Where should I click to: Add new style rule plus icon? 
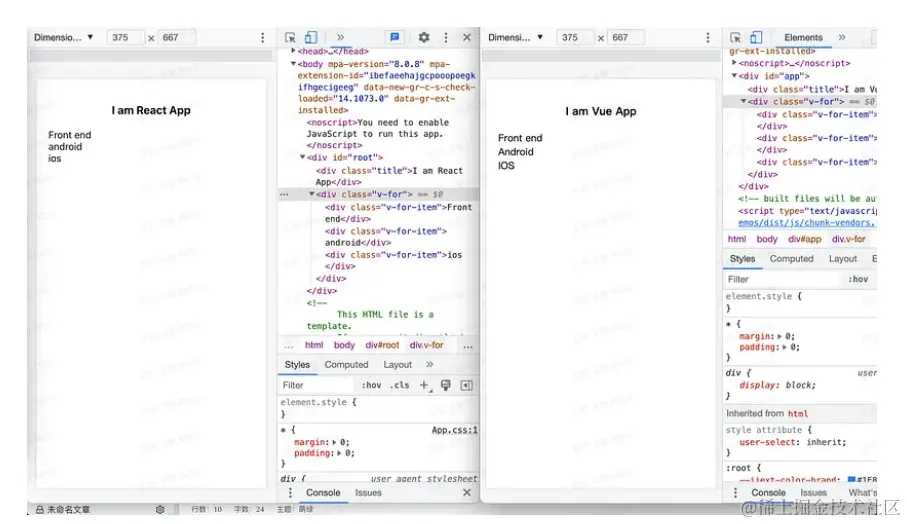pyautogui.click(x=424, y=385)
